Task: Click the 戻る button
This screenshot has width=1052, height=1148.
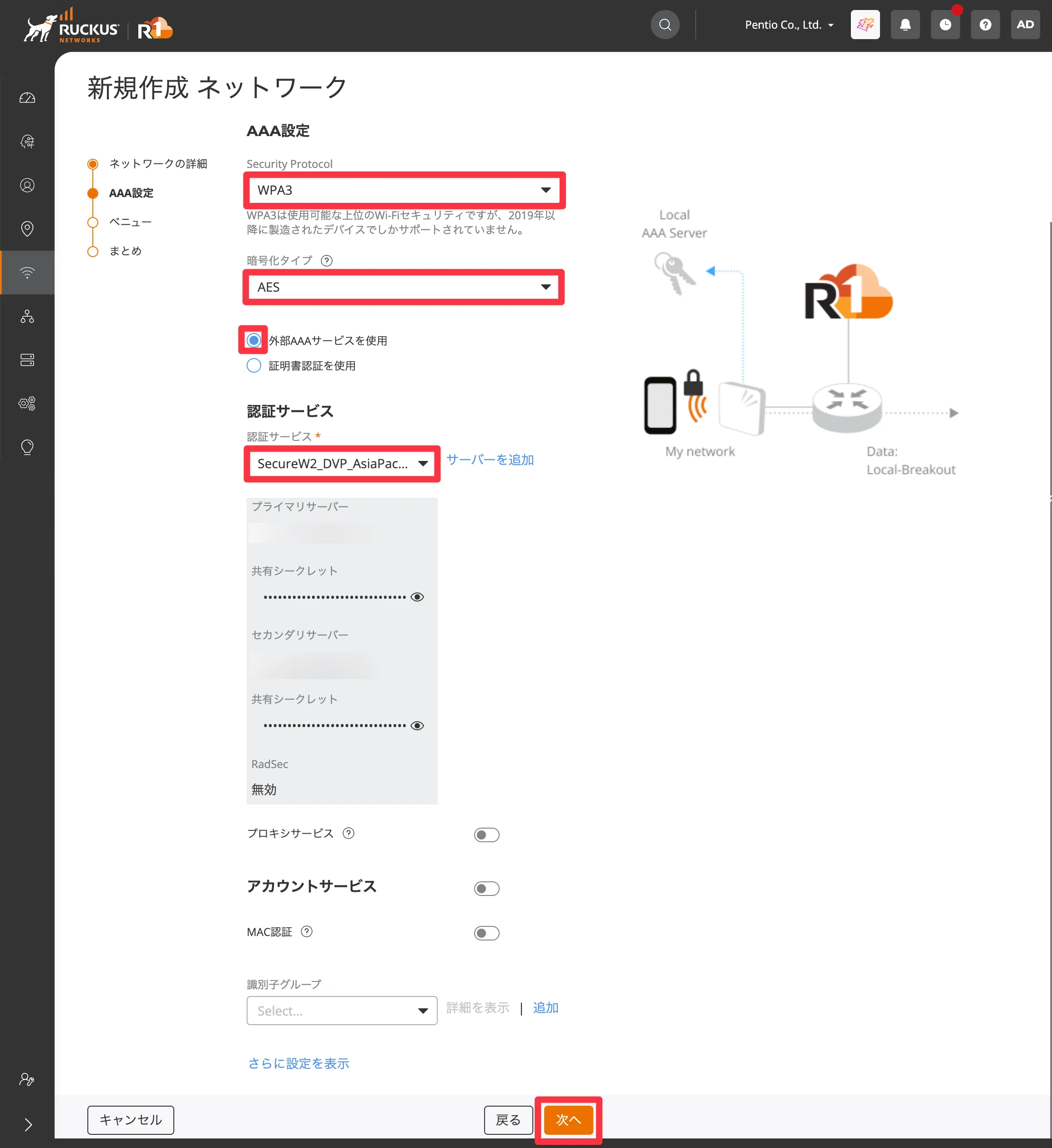Action: (508, 1120)
